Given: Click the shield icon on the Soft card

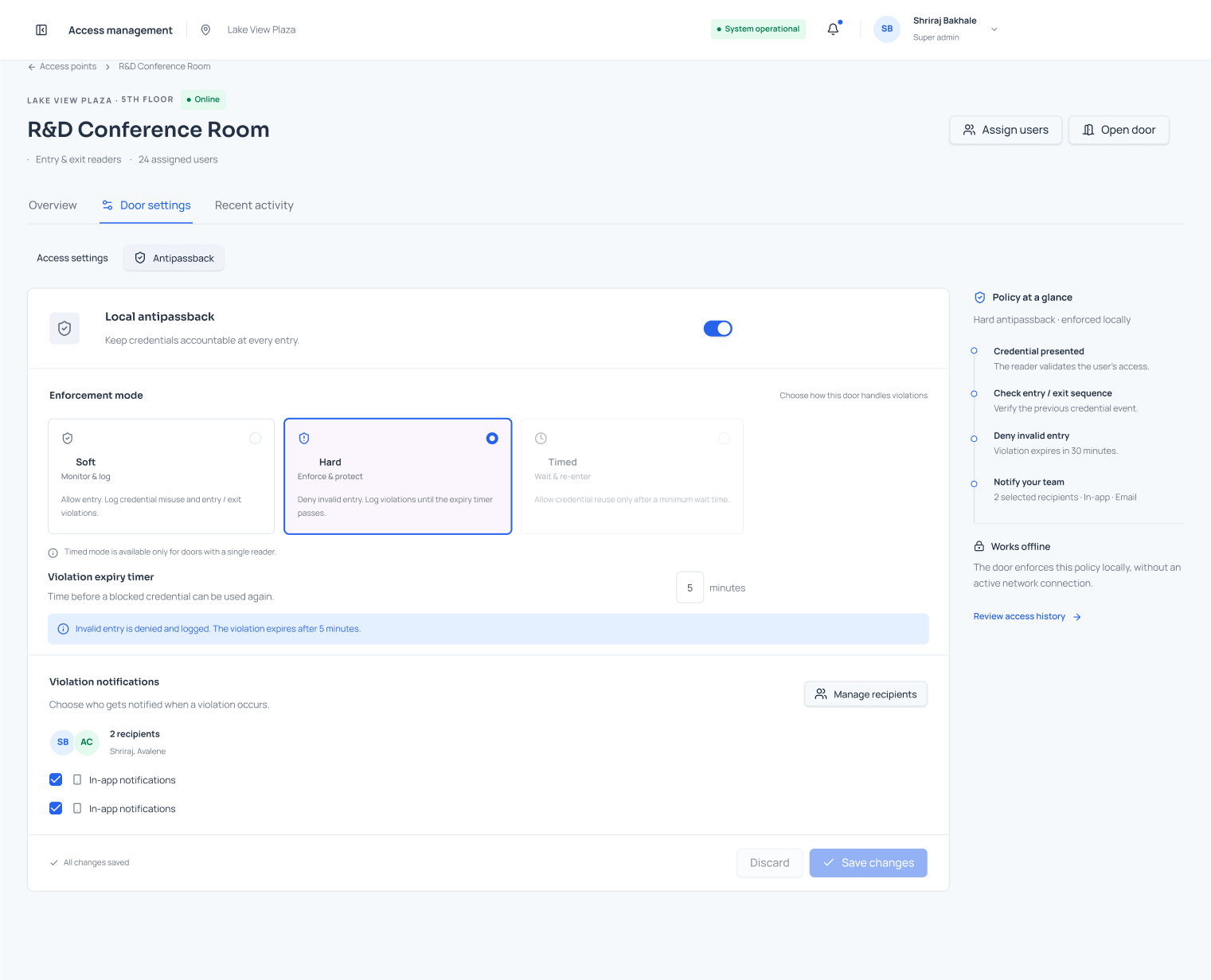Looking at the screenshot, I should coord(68,439).
